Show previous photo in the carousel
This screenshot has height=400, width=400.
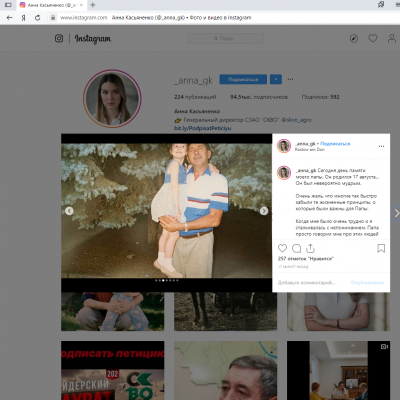(69, 211)
